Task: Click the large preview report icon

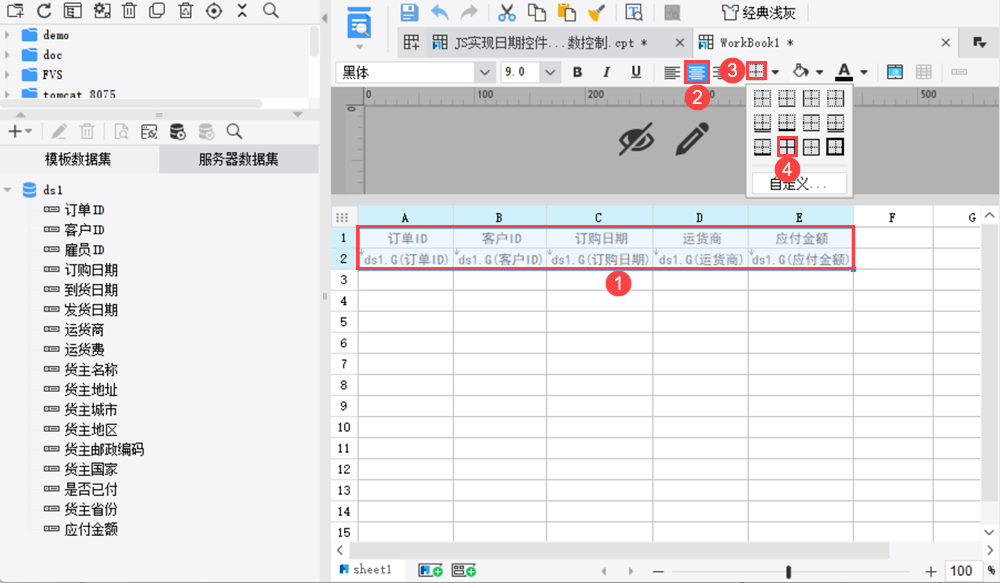Action: (x=359, y=24)
